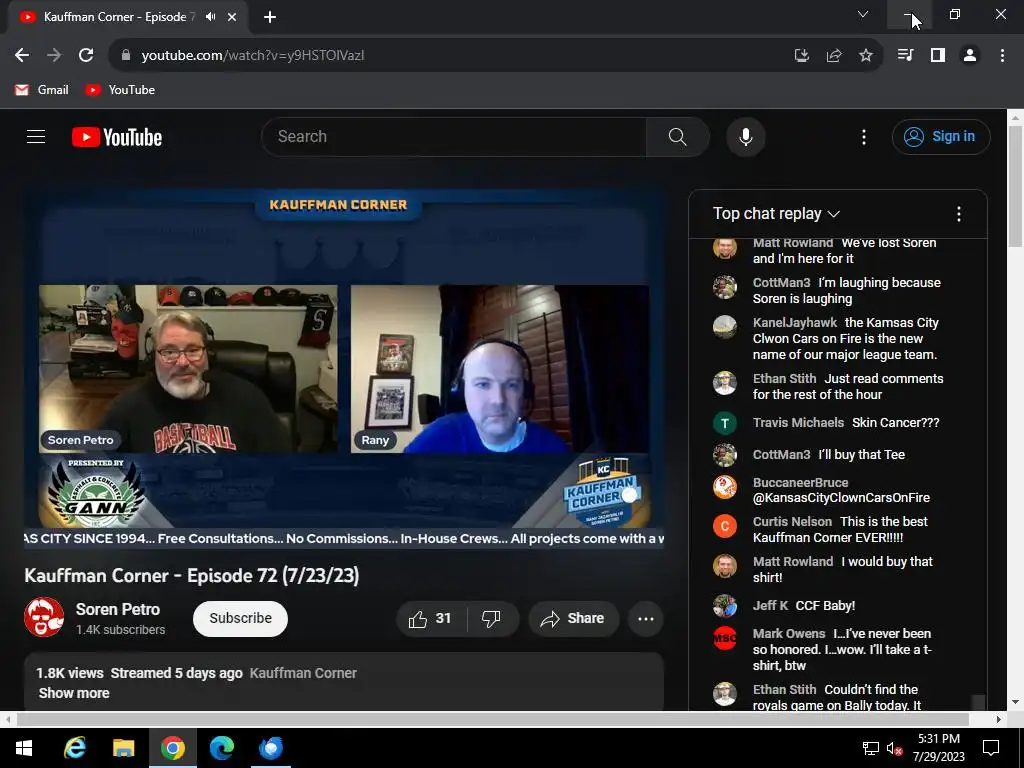Share this page icon in address bar

click(833, 56)
